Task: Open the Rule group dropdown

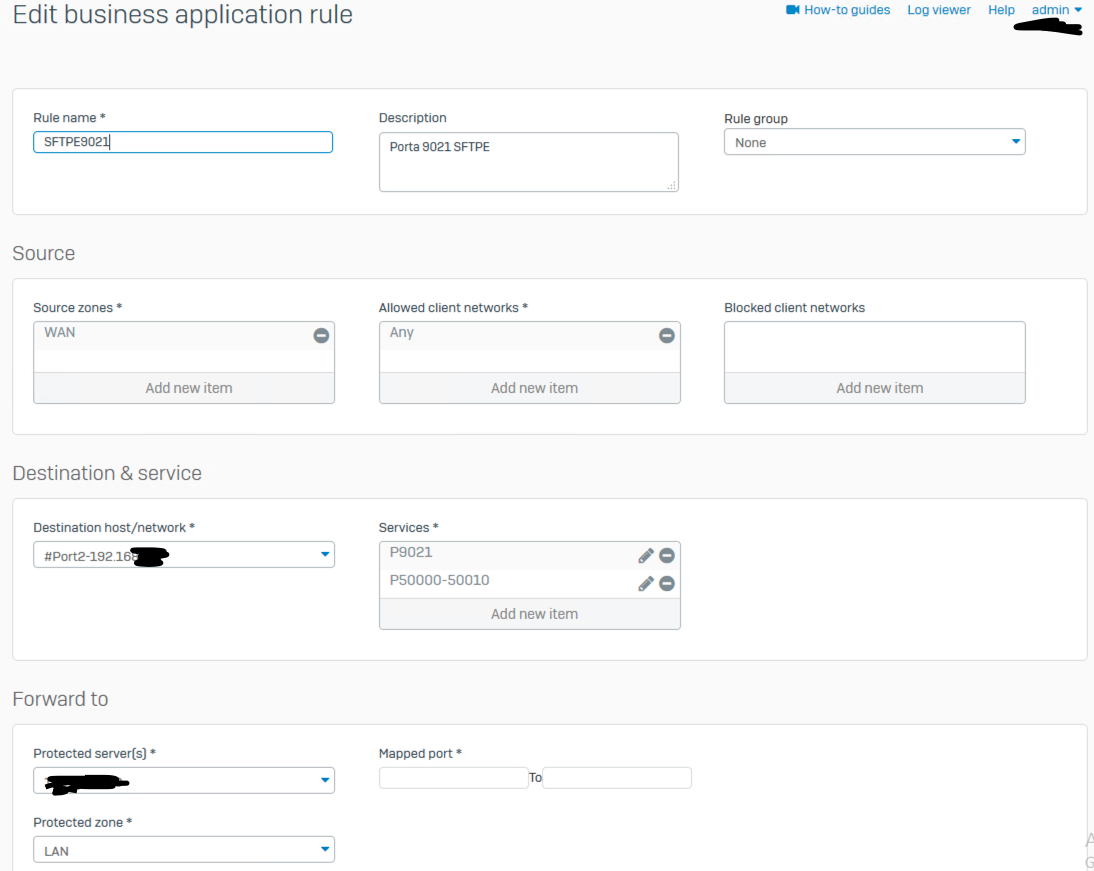Action: 874,143
